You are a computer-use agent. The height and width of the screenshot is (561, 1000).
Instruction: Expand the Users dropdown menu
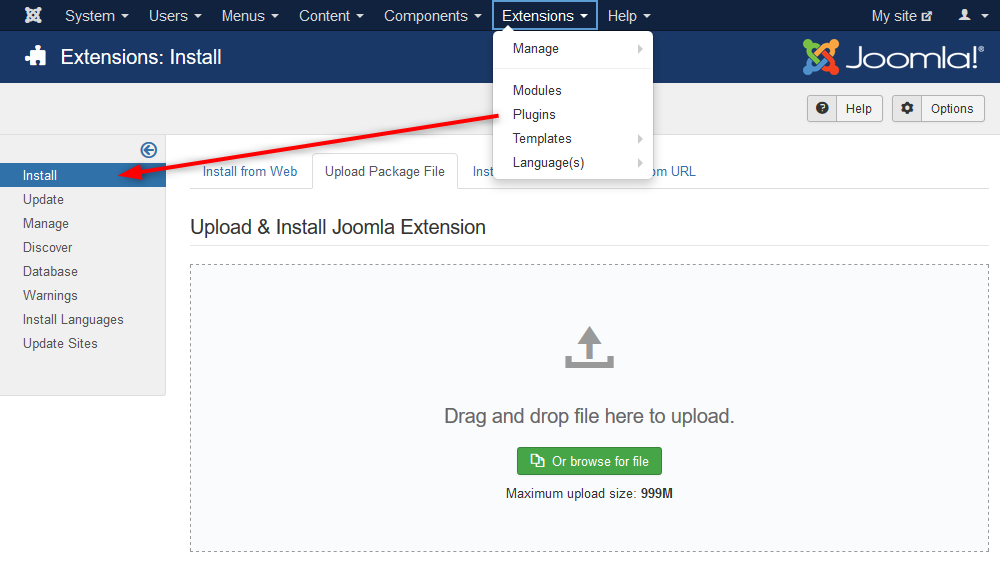tap(174, 16)
